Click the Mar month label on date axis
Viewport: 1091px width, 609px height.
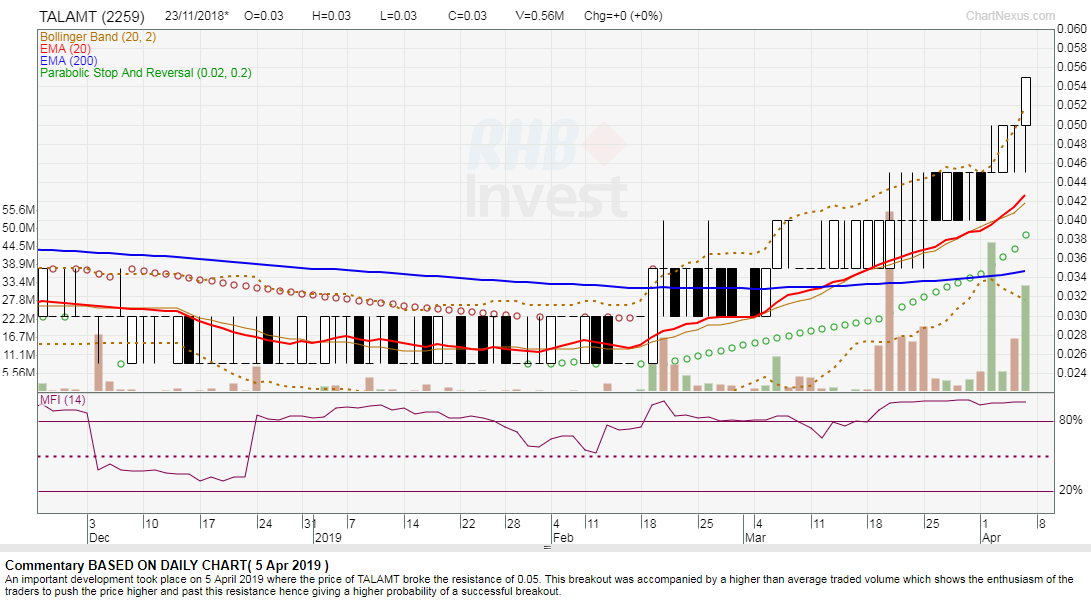click(x=755, y=537)
